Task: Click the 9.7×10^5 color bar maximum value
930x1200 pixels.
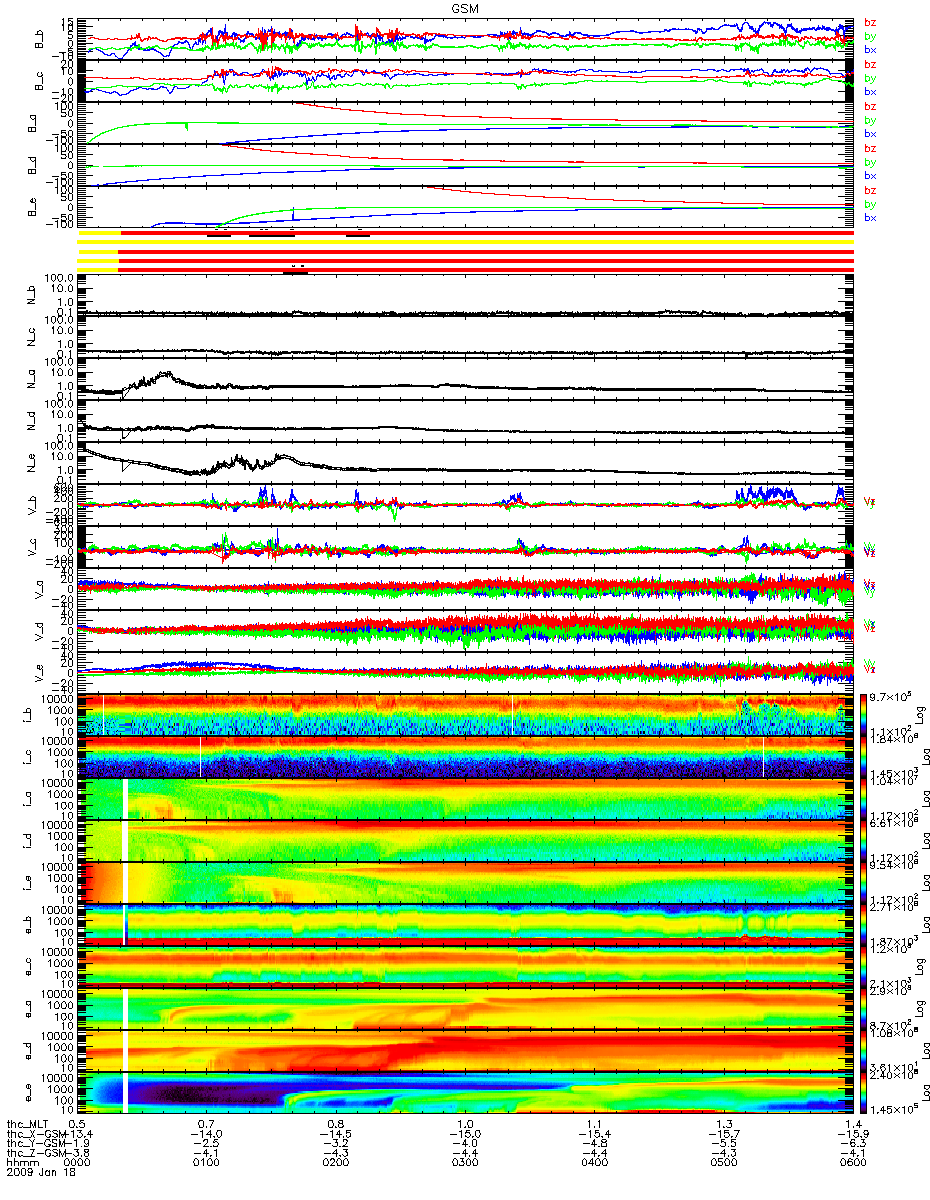Action: (890, 695)
